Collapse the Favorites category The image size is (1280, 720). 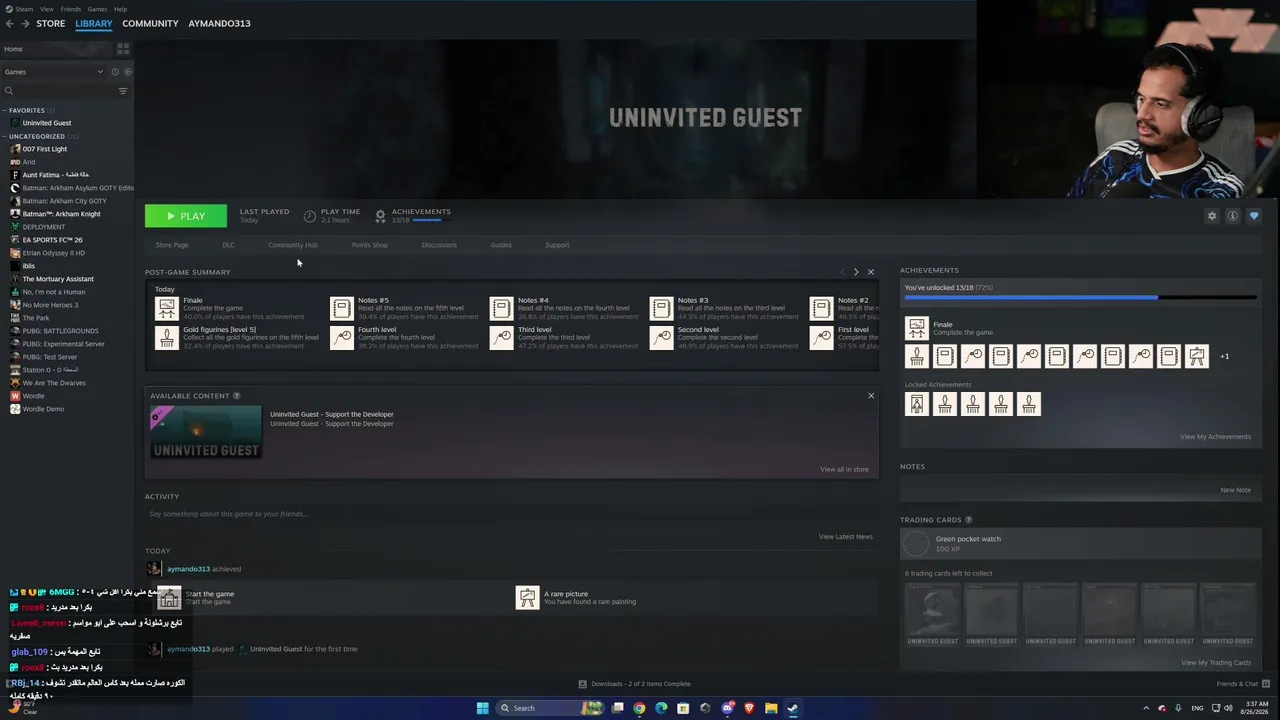(5, 111)
